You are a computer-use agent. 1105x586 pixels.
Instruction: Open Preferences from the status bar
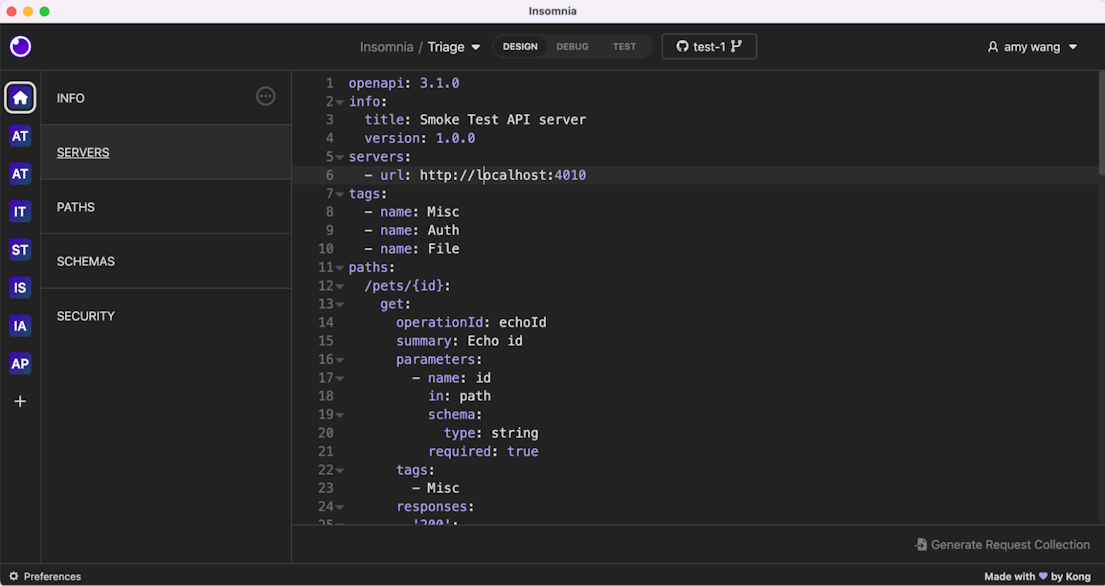[45, 577]
